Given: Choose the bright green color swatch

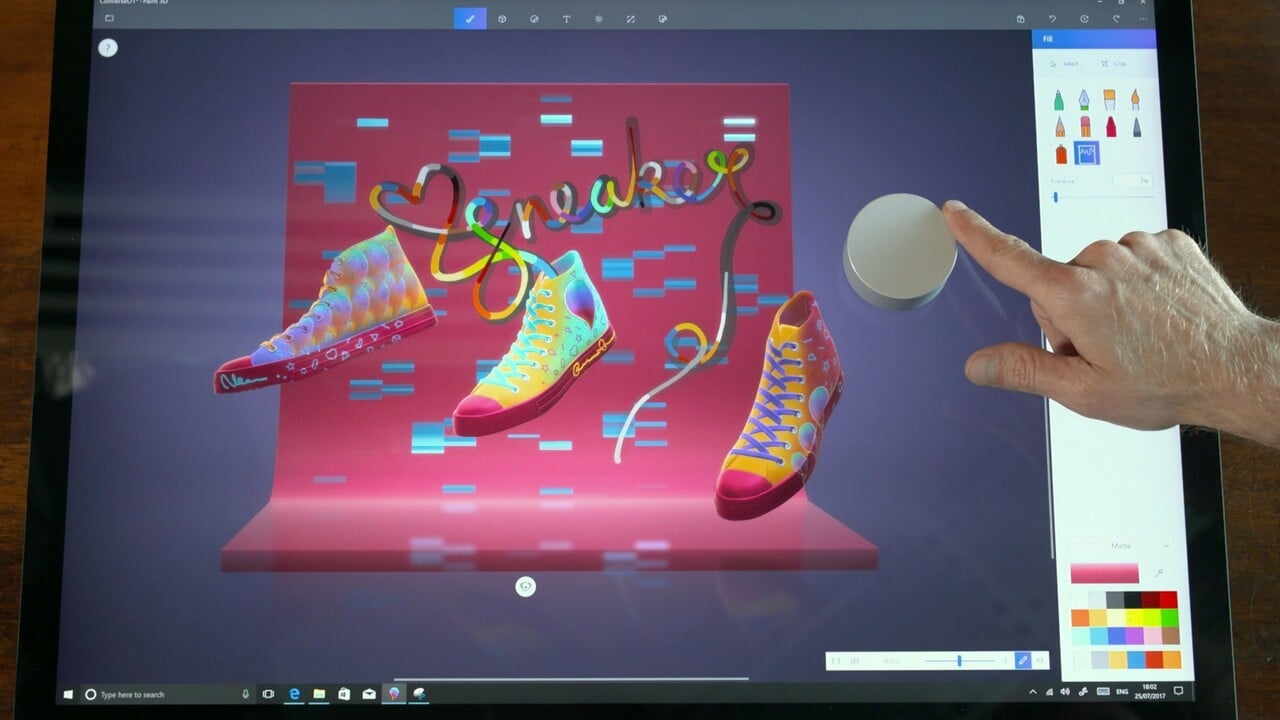Looking at the screenshot, I should (1169, 617).
